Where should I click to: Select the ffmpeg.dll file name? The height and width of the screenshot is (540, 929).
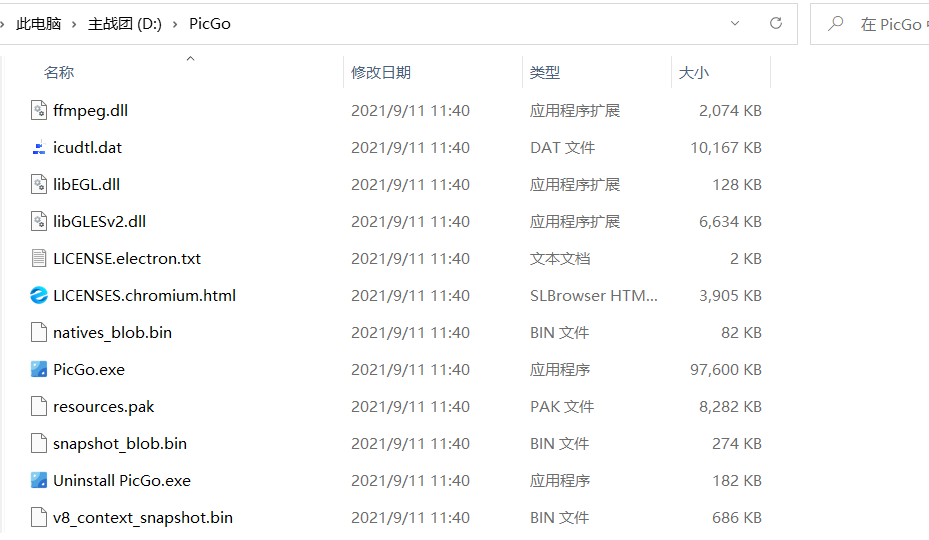tap(91, 111)
